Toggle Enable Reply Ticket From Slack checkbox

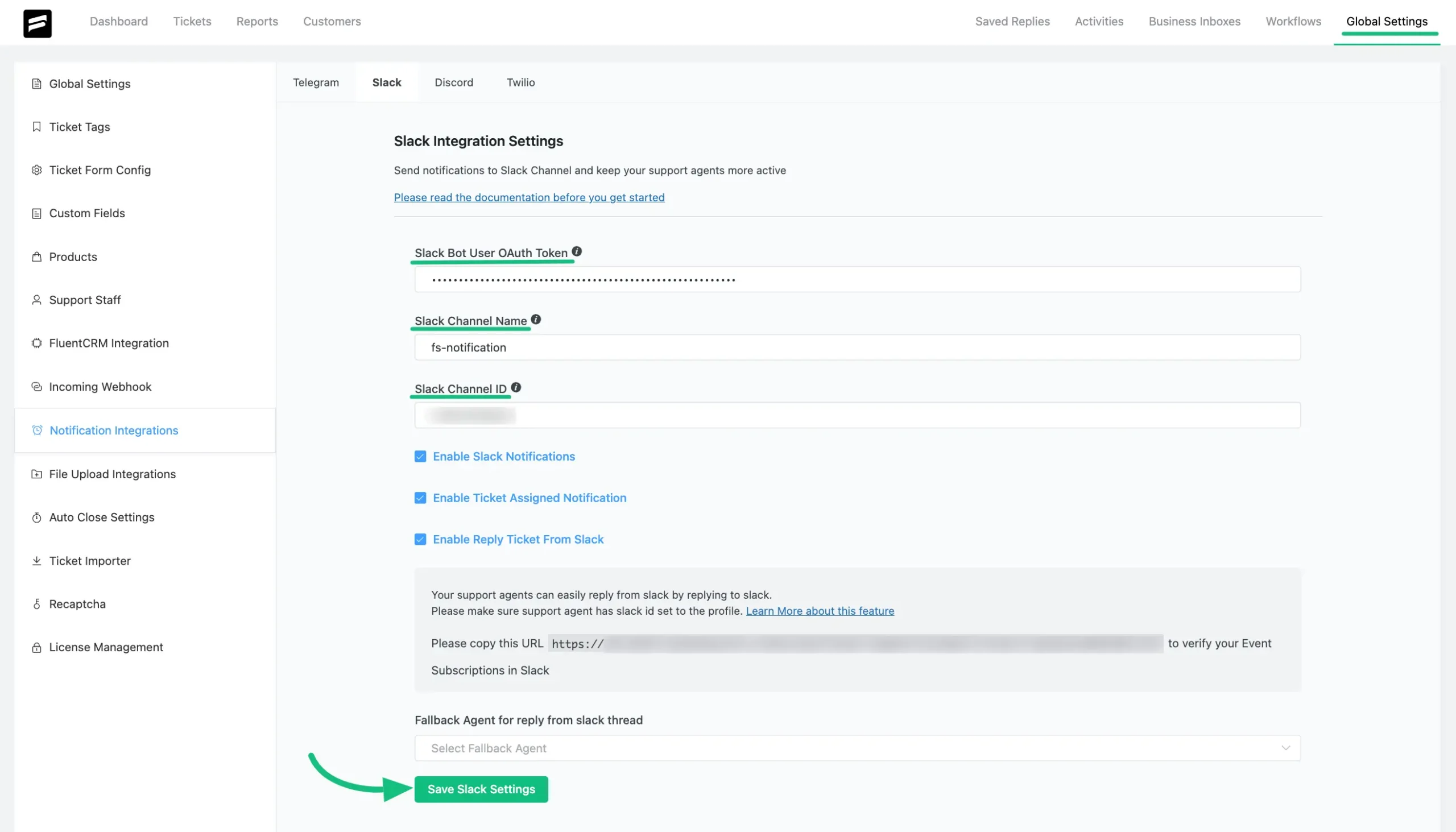[420, 540]
